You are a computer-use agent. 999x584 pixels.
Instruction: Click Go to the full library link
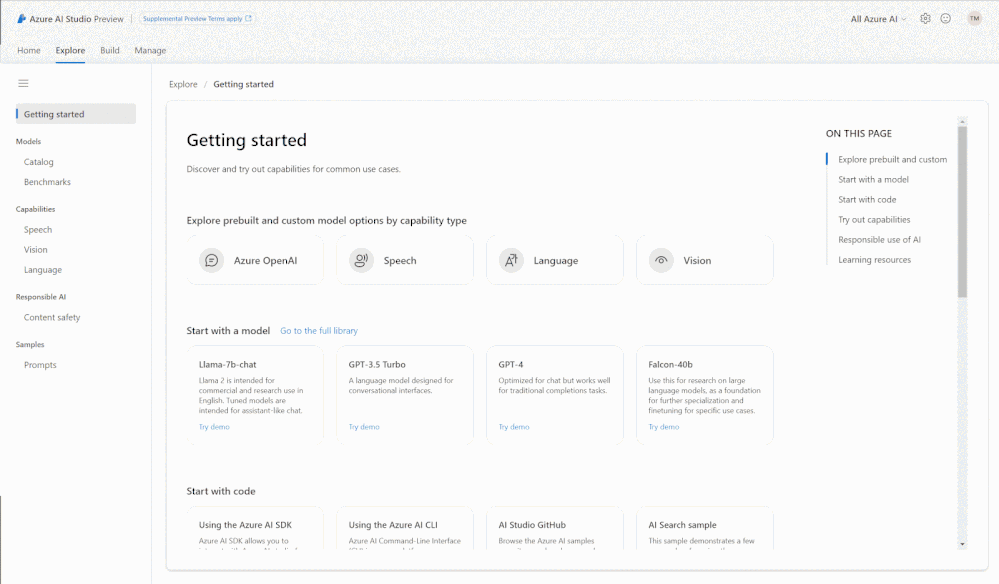(319, 331)
